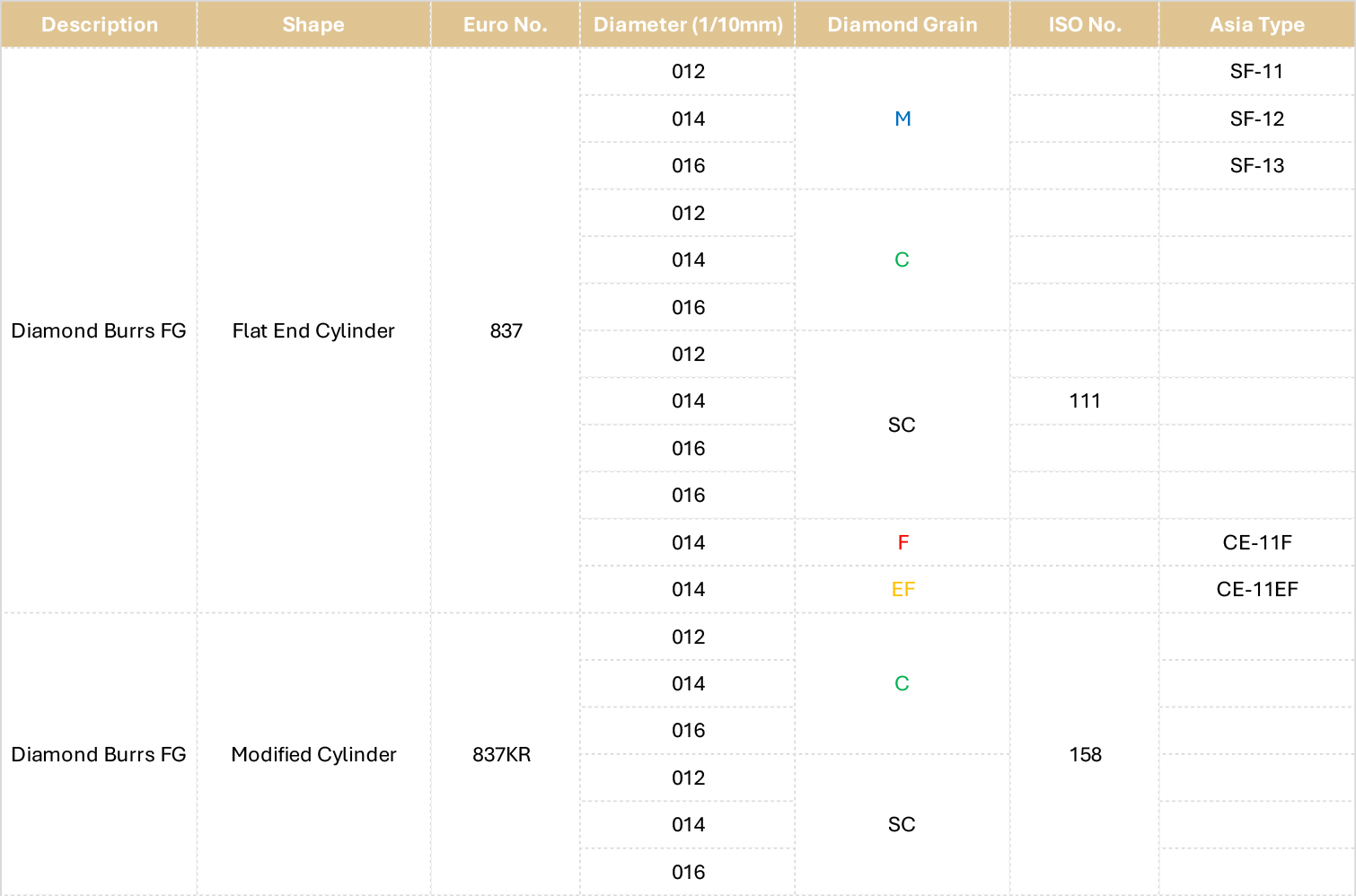
Task: Select the SF-11 Asia Type cell
Action: tap(1257, 71)
